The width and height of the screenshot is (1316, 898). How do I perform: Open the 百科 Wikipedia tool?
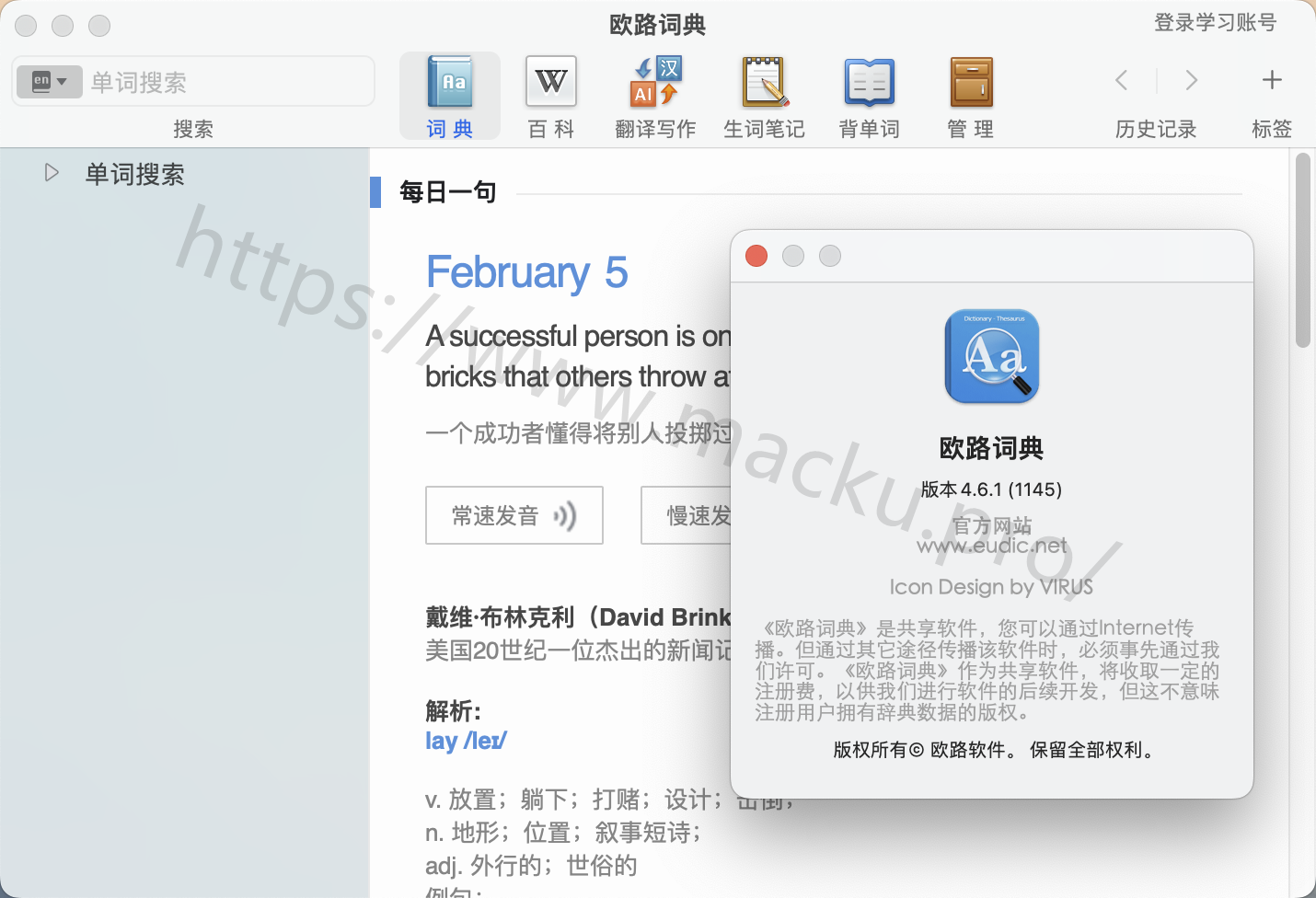550,96
